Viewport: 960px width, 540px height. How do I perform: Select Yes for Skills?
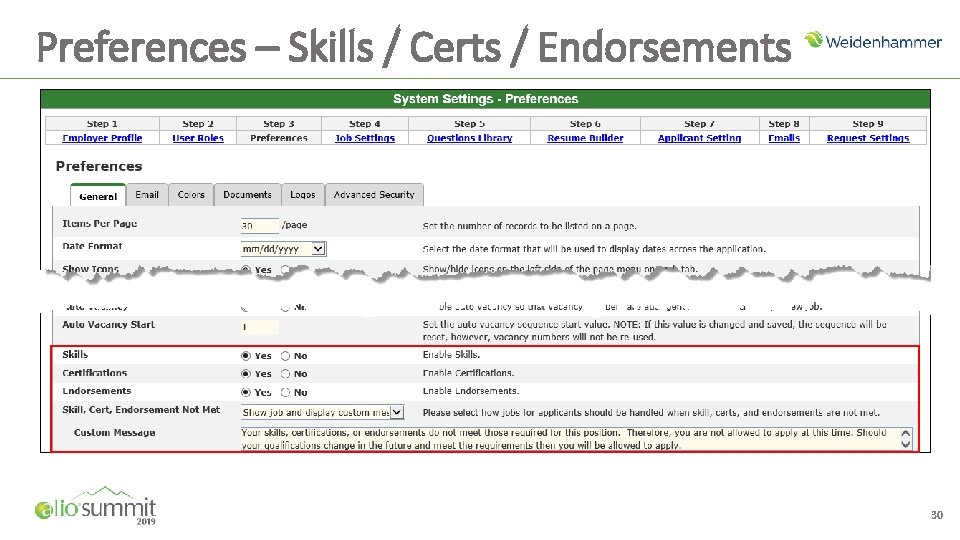click(246, 356)
